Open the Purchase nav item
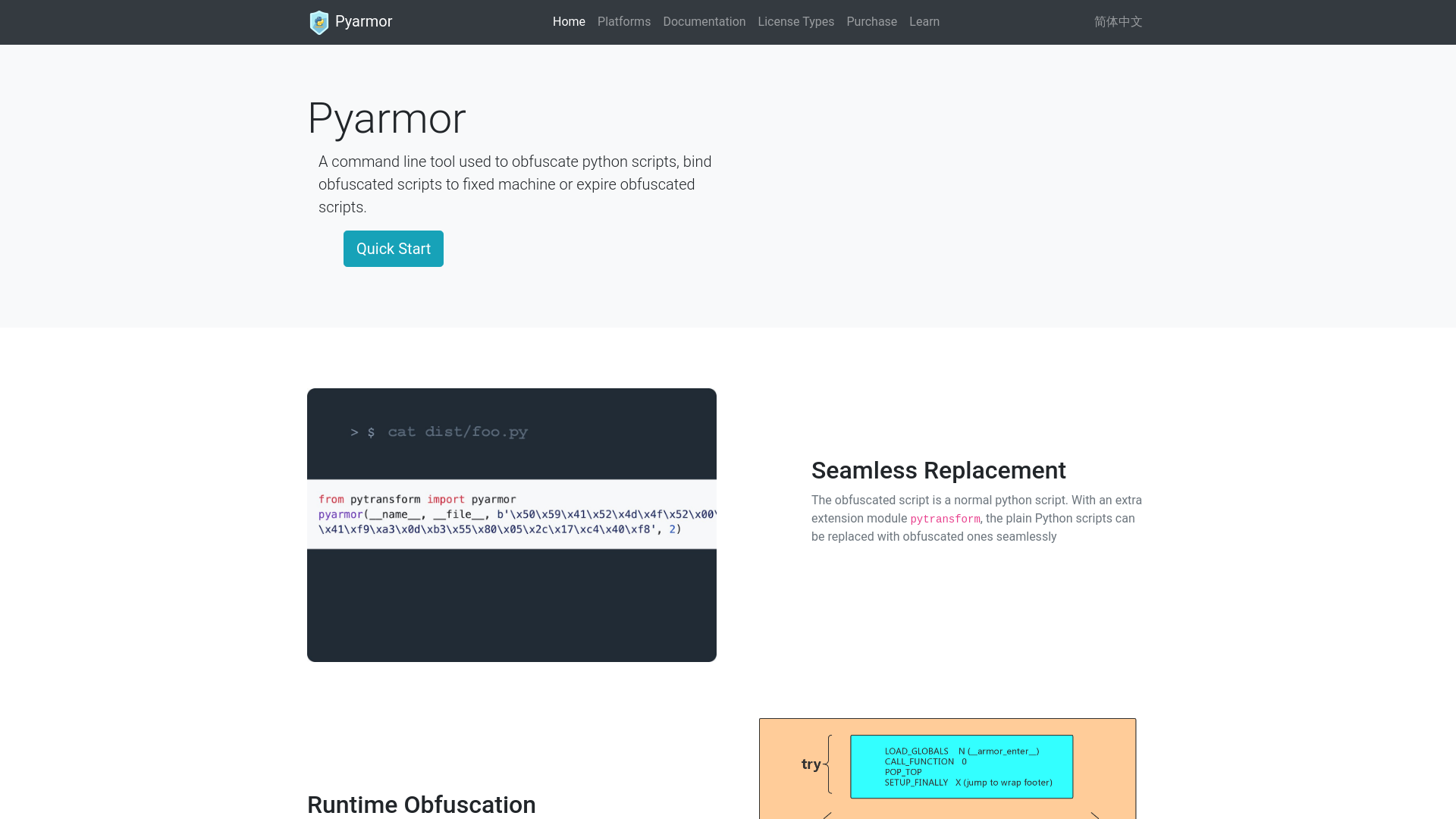1456x819 pixels. coord(872,22)
